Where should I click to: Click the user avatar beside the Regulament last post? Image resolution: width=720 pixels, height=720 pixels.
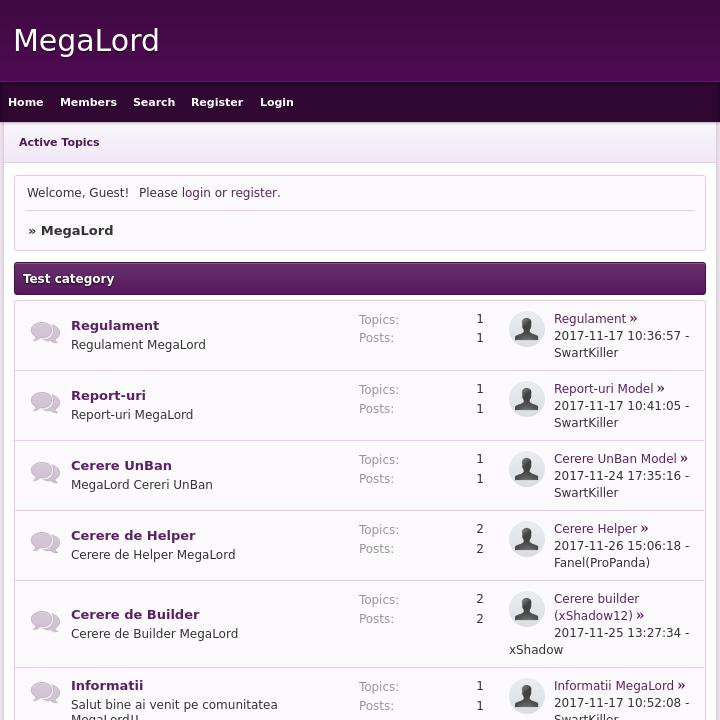point(527,329)
